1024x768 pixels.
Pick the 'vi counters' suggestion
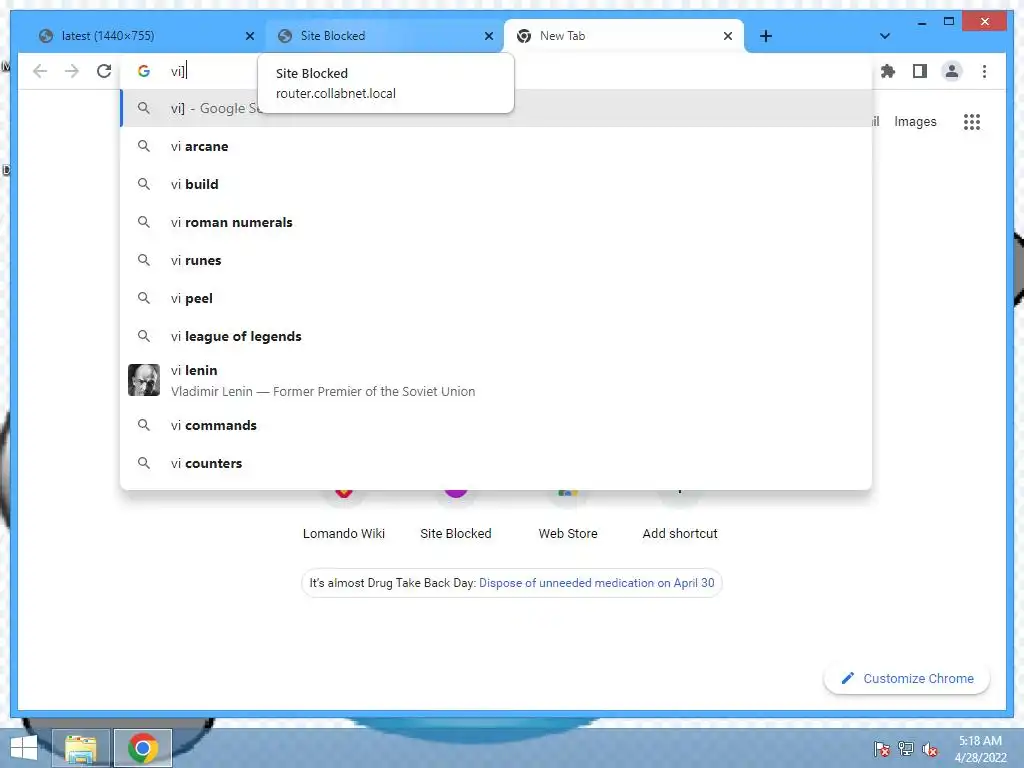point(496,463)
